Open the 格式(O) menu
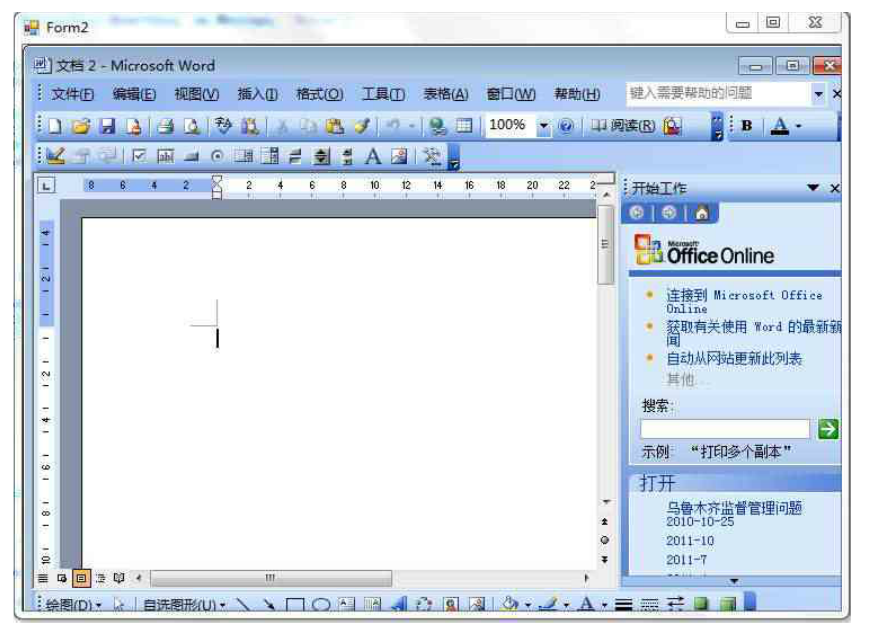 click(x=320, y=94)
